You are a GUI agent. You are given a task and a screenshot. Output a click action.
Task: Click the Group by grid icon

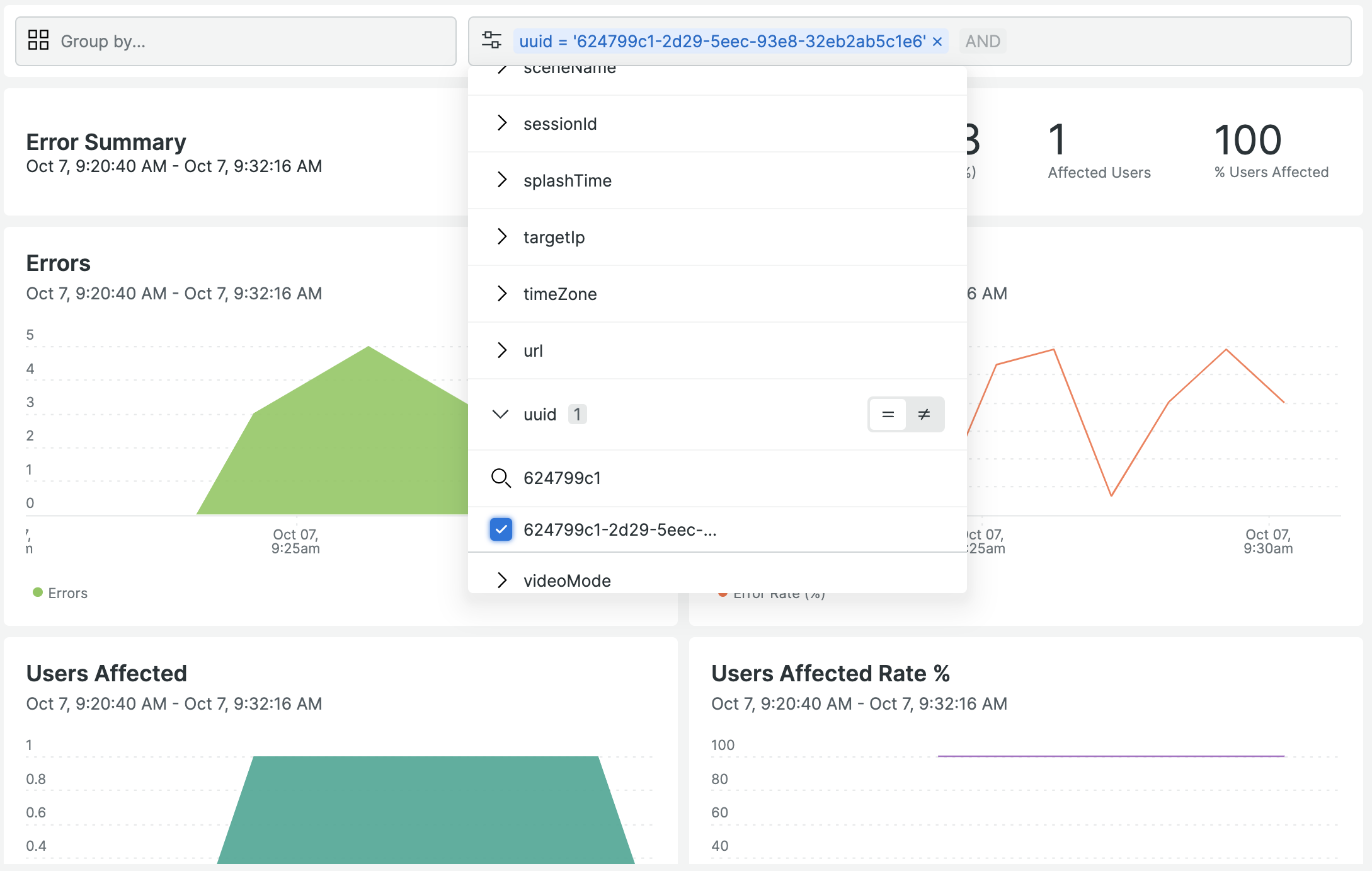point(38,40)
